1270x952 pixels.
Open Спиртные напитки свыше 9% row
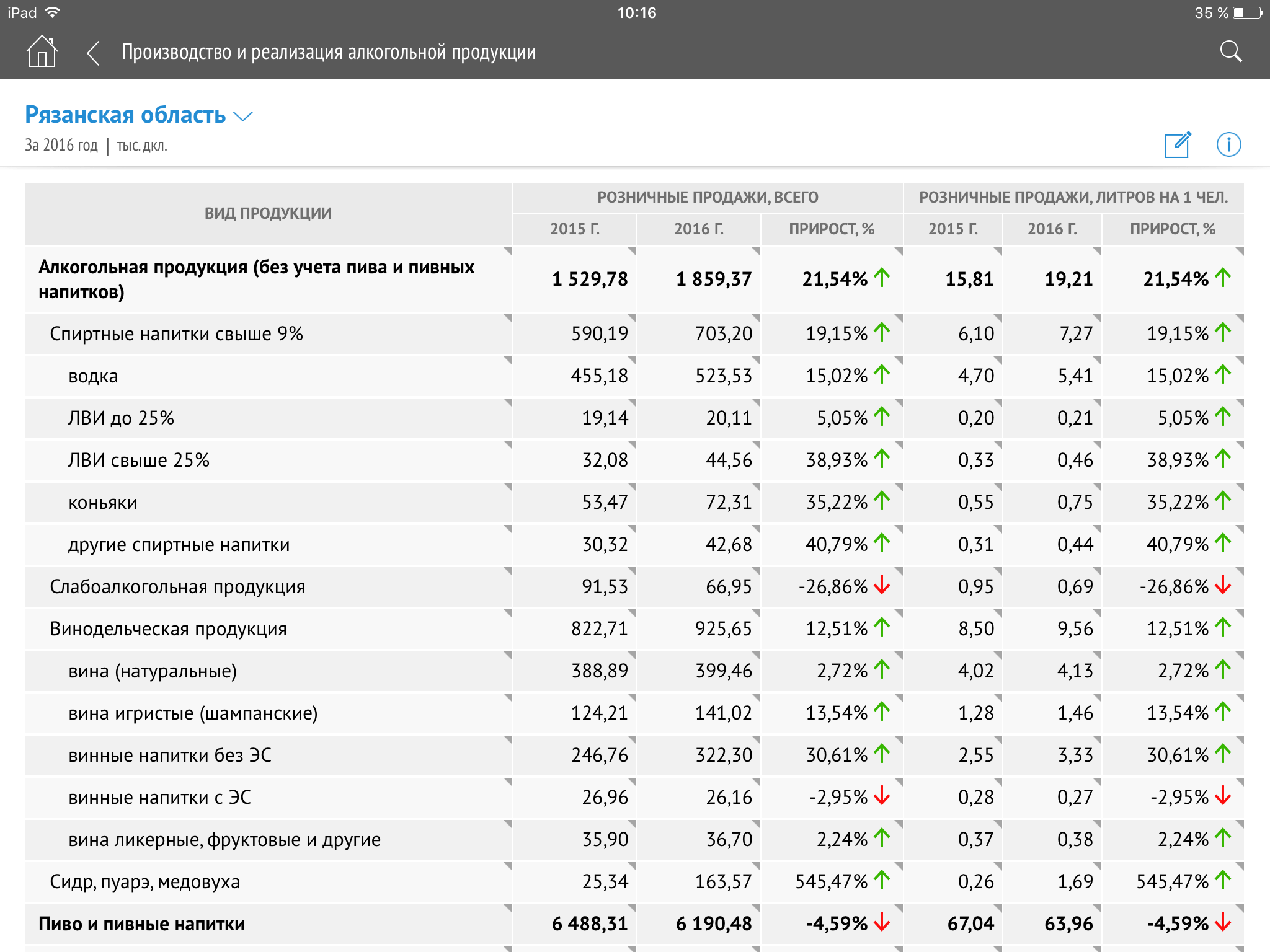coord(176,334)
